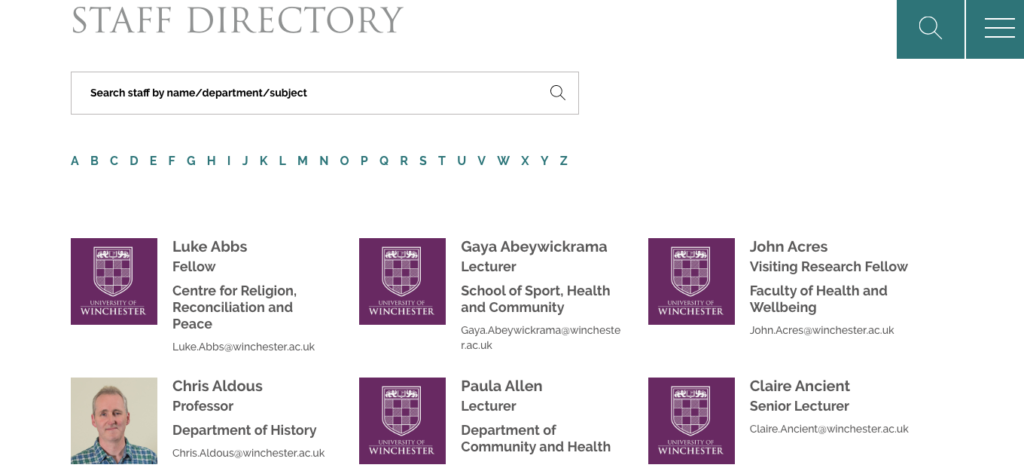Filter staff by letter M
The width and height of the screenshot is (1024, 474).
(302, 161)
